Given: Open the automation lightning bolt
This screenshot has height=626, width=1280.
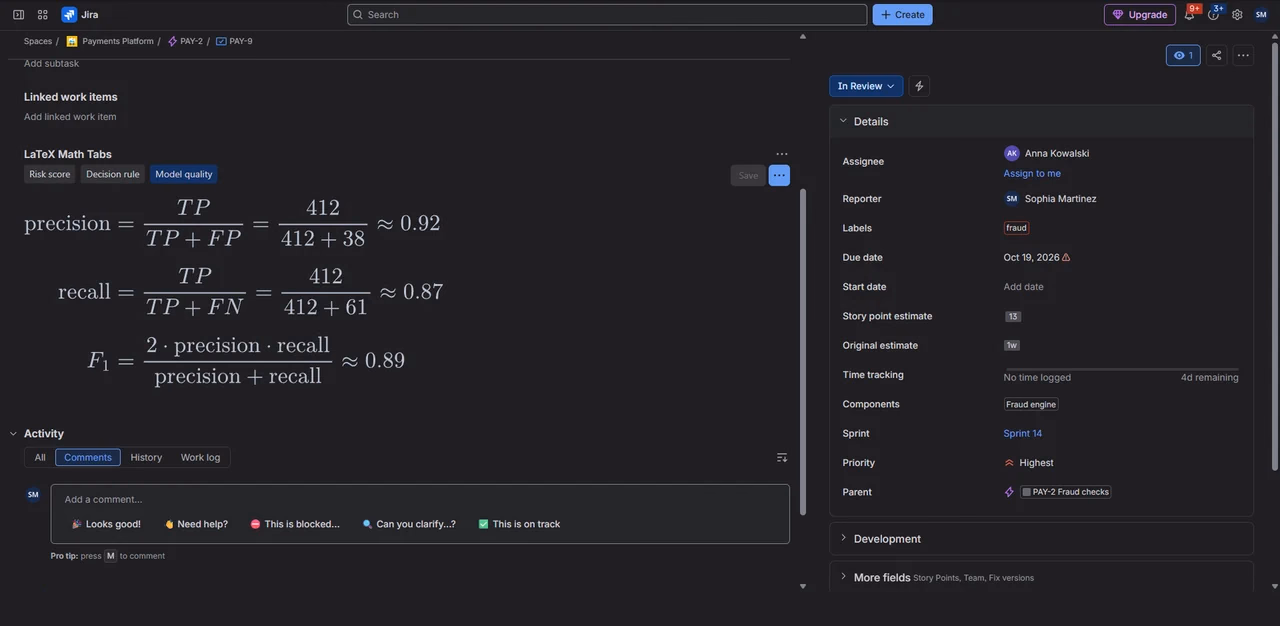Looking at the screenshot, I should pos(919,86).
